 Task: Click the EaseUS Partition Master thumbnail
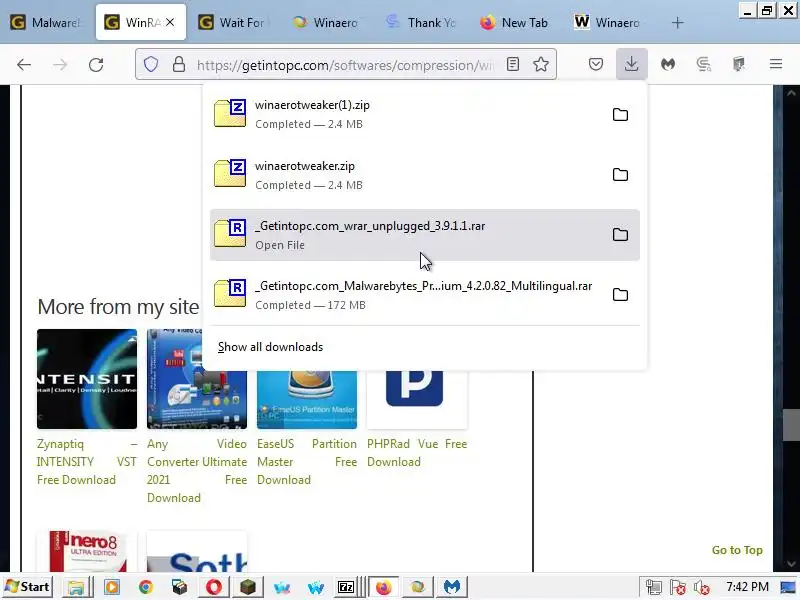pos(307,401)
